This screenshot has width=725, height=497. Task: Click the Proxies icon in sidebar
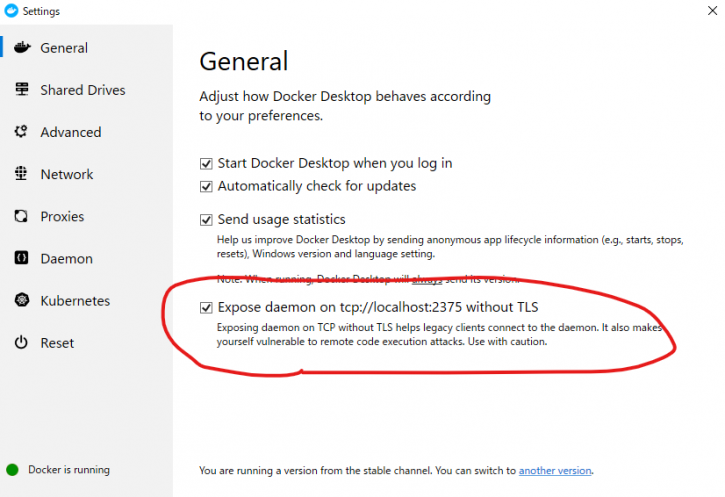coord(21,216)
